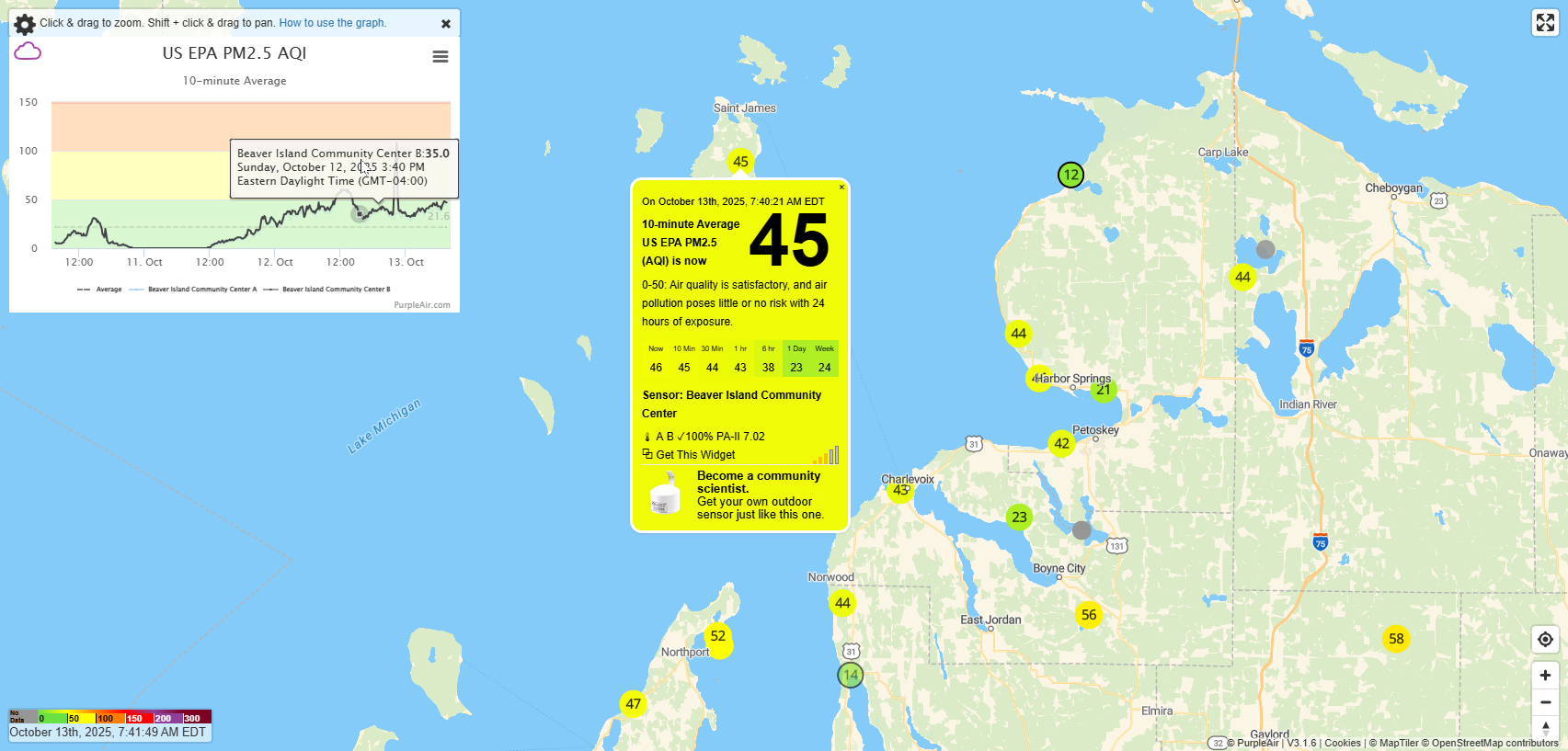Click the signal strength bars icon
The width and height of the screenshot is (1568, 751).
(x=826, y=455)
